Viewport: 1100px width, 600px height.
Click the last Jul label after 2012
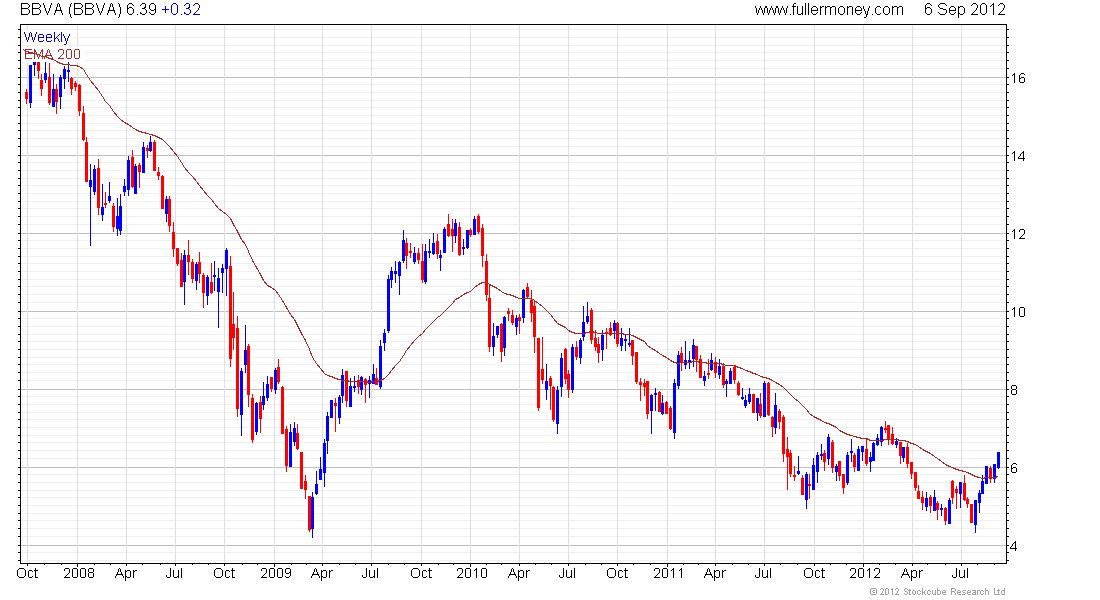tap(960, 573)
